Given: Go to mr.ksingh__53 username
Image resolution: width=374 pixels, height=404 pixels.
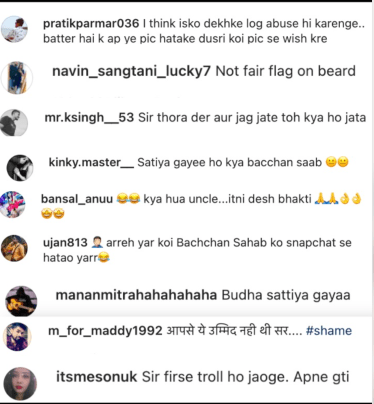Looking at the screenshot, I should coord(89,118).
